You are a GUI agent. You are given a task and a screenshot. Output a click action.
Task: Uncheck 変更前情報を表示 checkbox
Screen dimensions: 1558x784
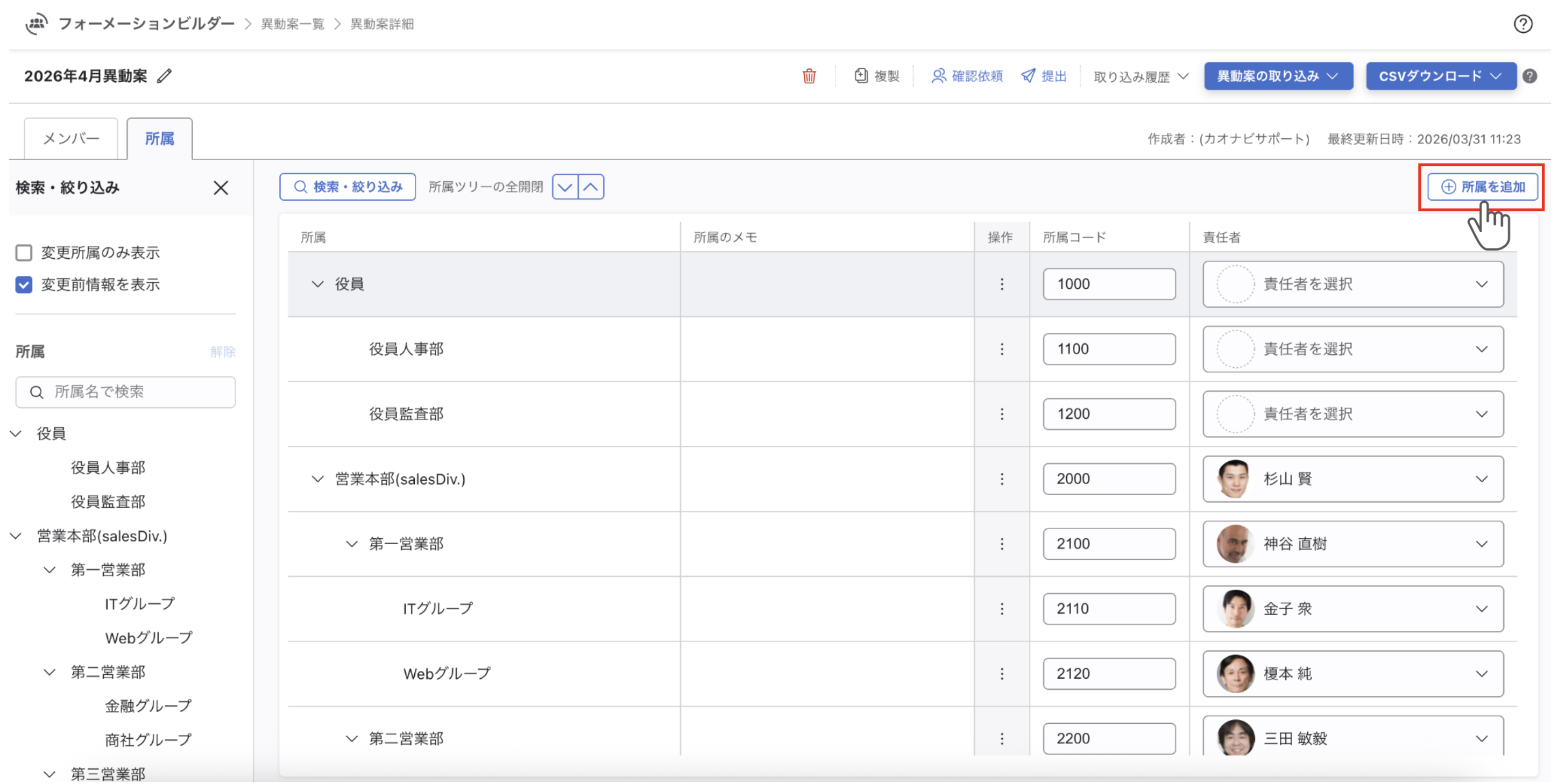click(x=24, y=284)
